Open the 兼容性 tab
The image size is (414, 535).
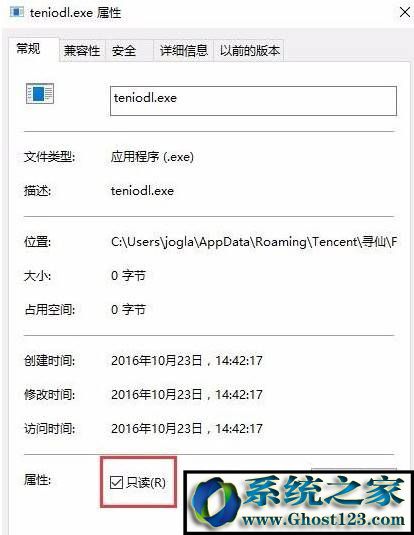tap(82, 50)
